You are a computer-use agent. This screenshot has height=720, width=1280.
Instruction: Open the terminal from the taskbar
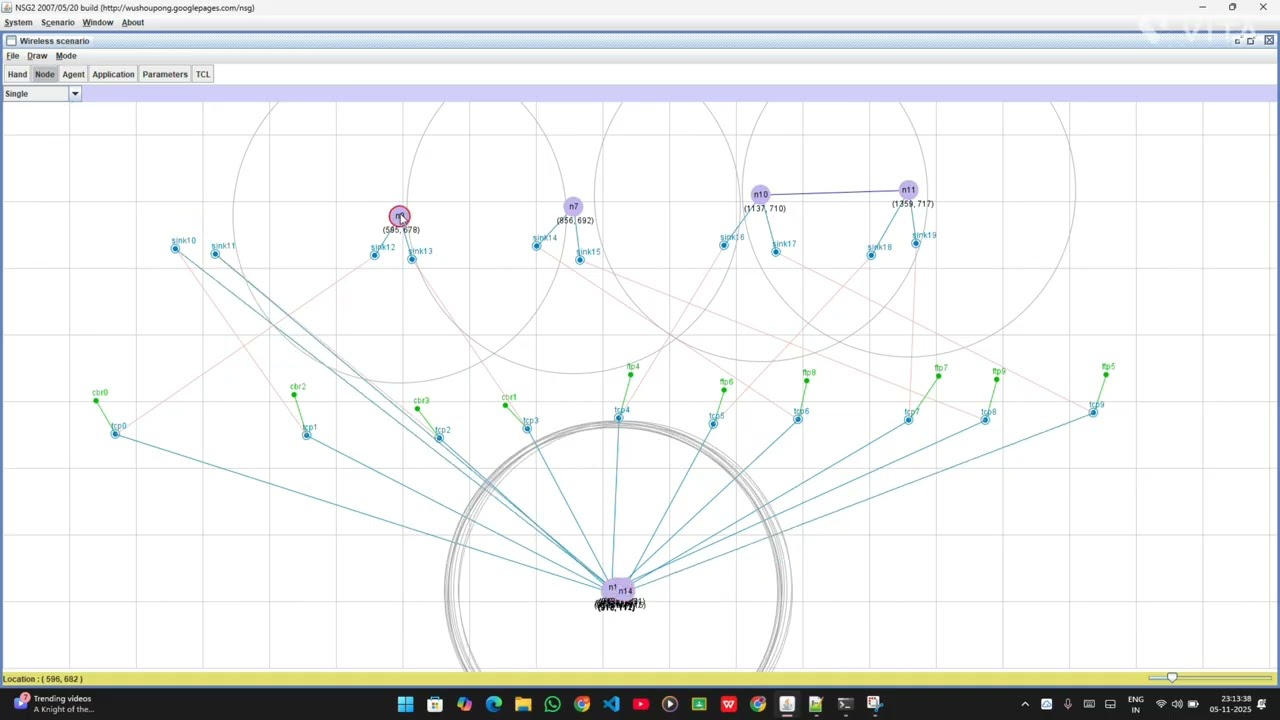point(845,704)
